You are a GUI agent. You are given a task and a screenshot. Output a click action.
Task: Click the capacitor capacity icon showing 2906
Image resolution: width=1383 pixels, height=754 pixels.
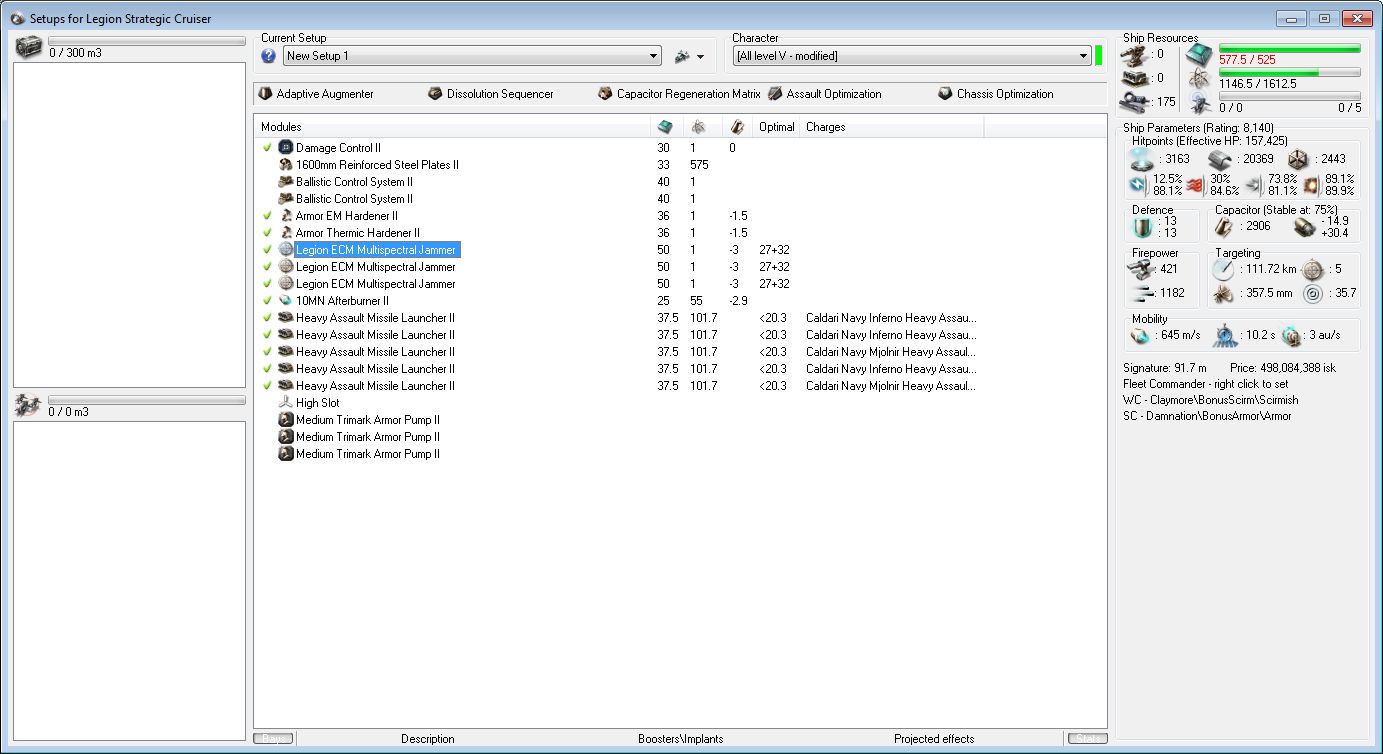point(1225,228)
